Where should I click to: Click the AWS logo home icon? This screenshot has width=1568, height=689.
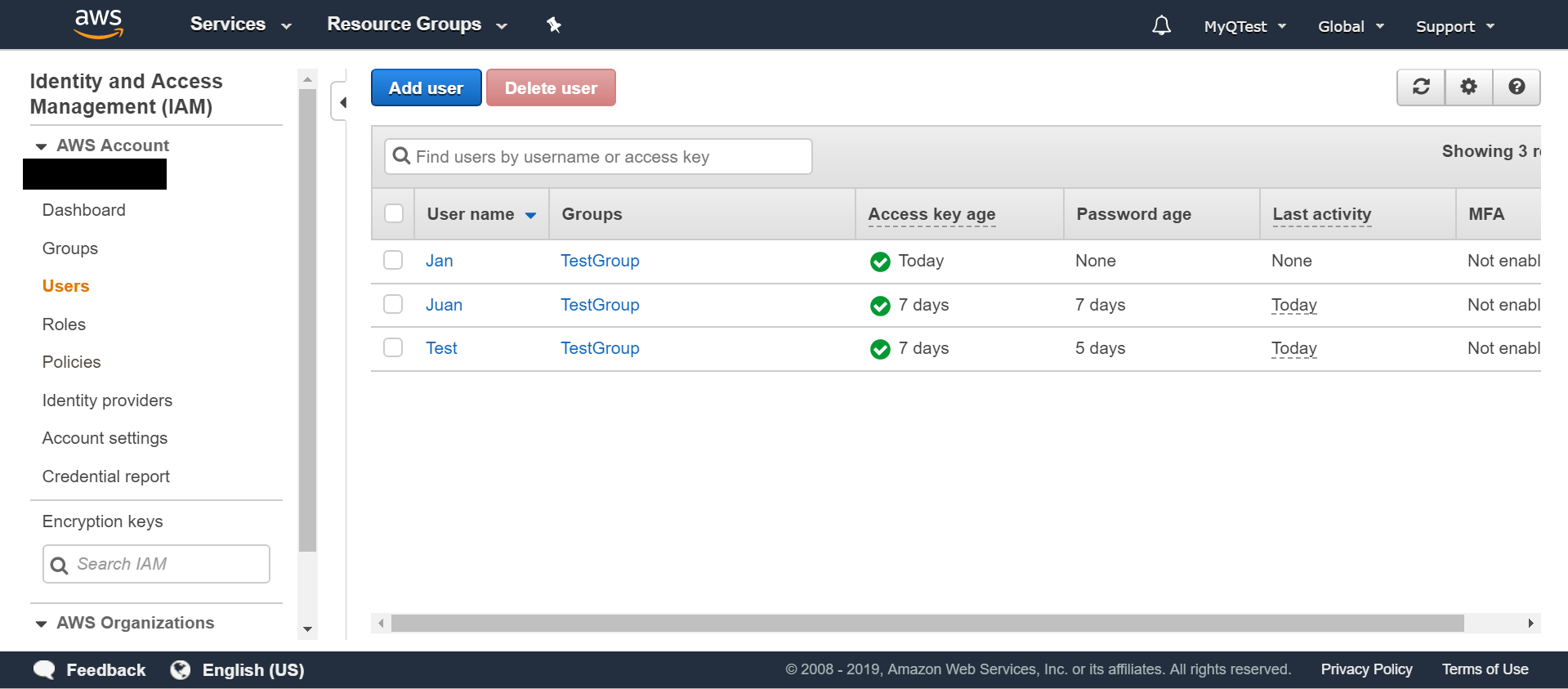98,24
